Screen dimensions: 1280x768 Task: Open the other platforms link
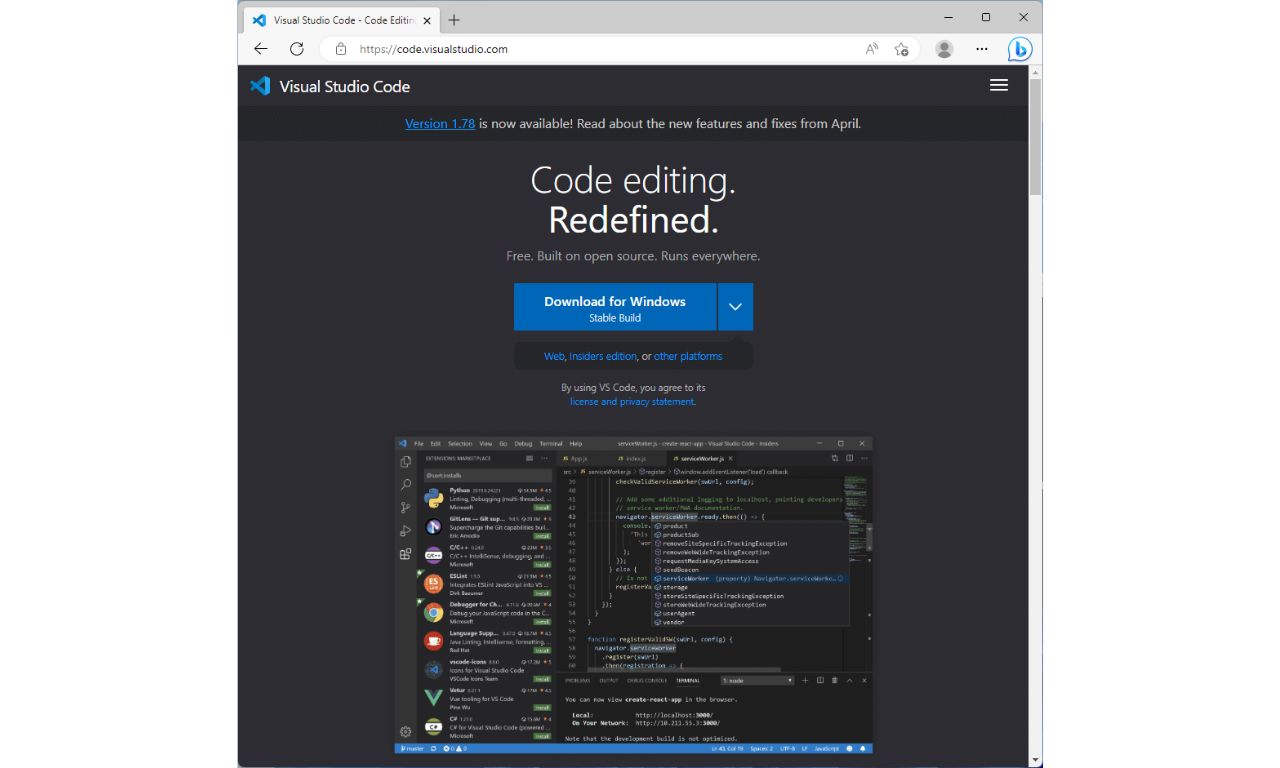coord(688,356)
